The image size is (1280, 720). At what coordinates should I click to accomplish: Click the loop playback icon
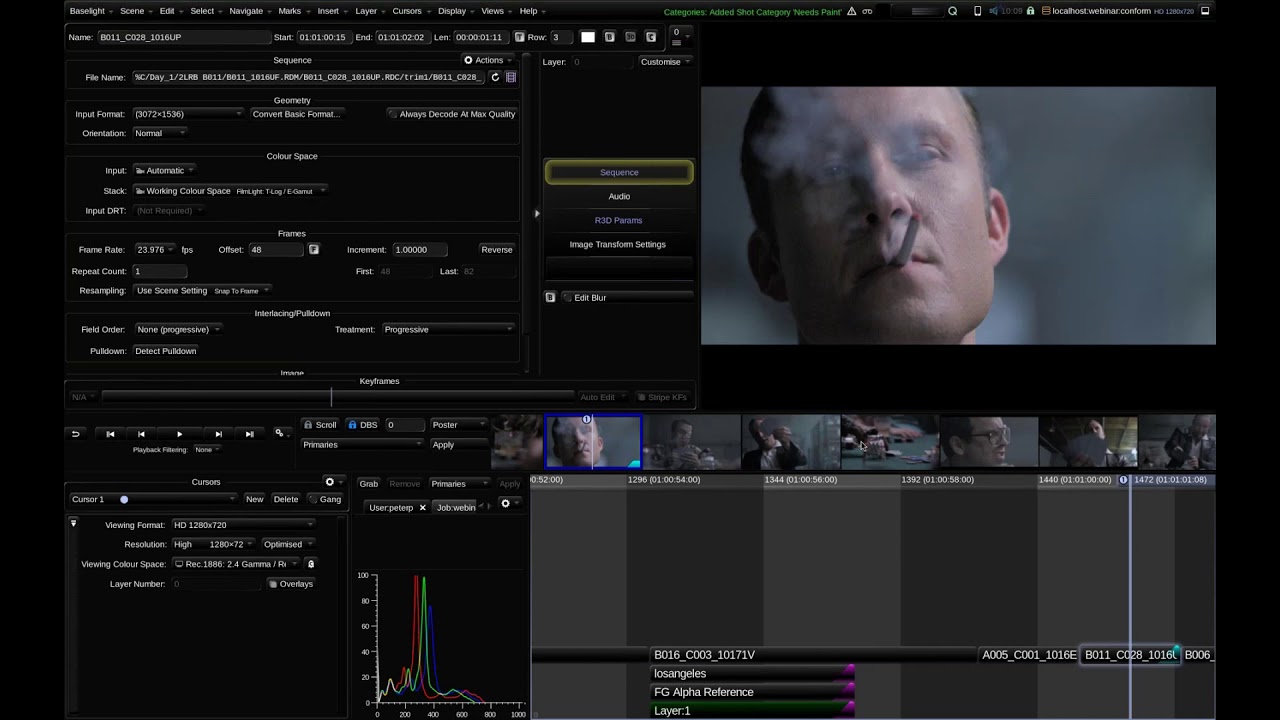pyautogui.click(x=75, y=434)
